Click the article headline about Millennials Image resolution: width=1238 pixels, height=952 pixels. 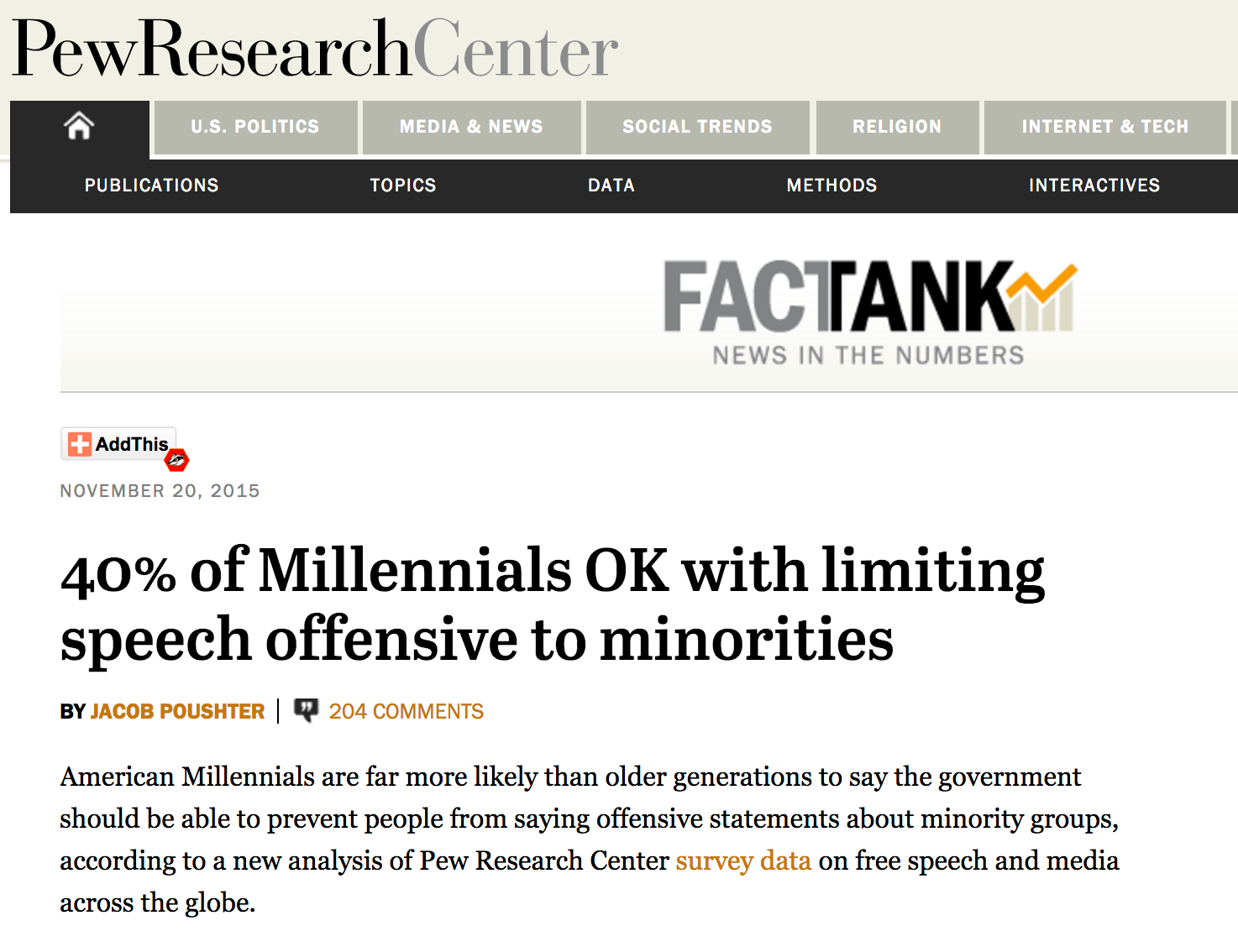coord(552,604)
